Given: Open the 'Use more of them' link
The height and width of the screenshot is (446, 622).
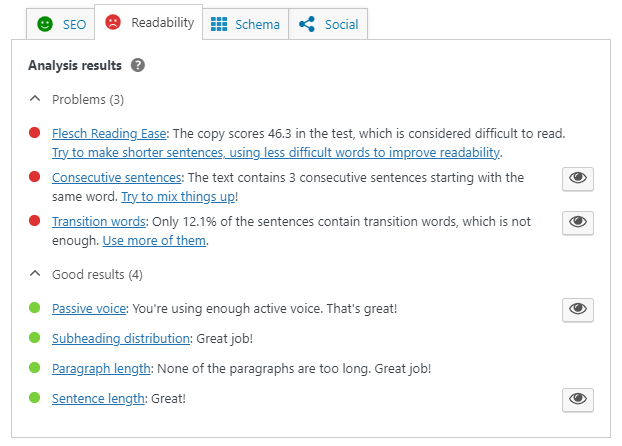Looking at the screenshot, I should (x=154, y=241).
